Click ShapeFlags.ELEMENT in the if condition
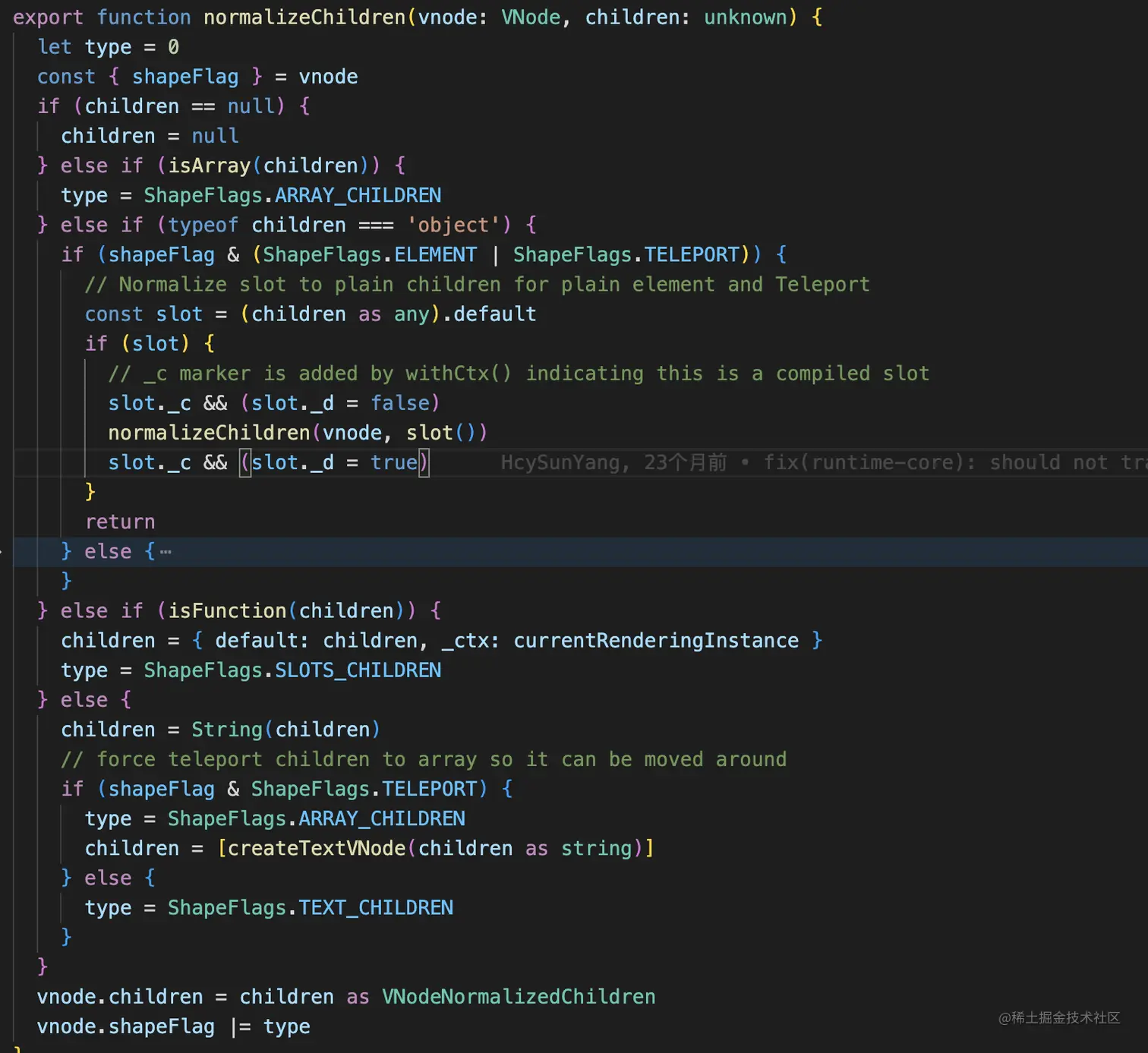The width and height of the screenshot is (1148, 1053). pyautogui.click(x=370, y=254)
